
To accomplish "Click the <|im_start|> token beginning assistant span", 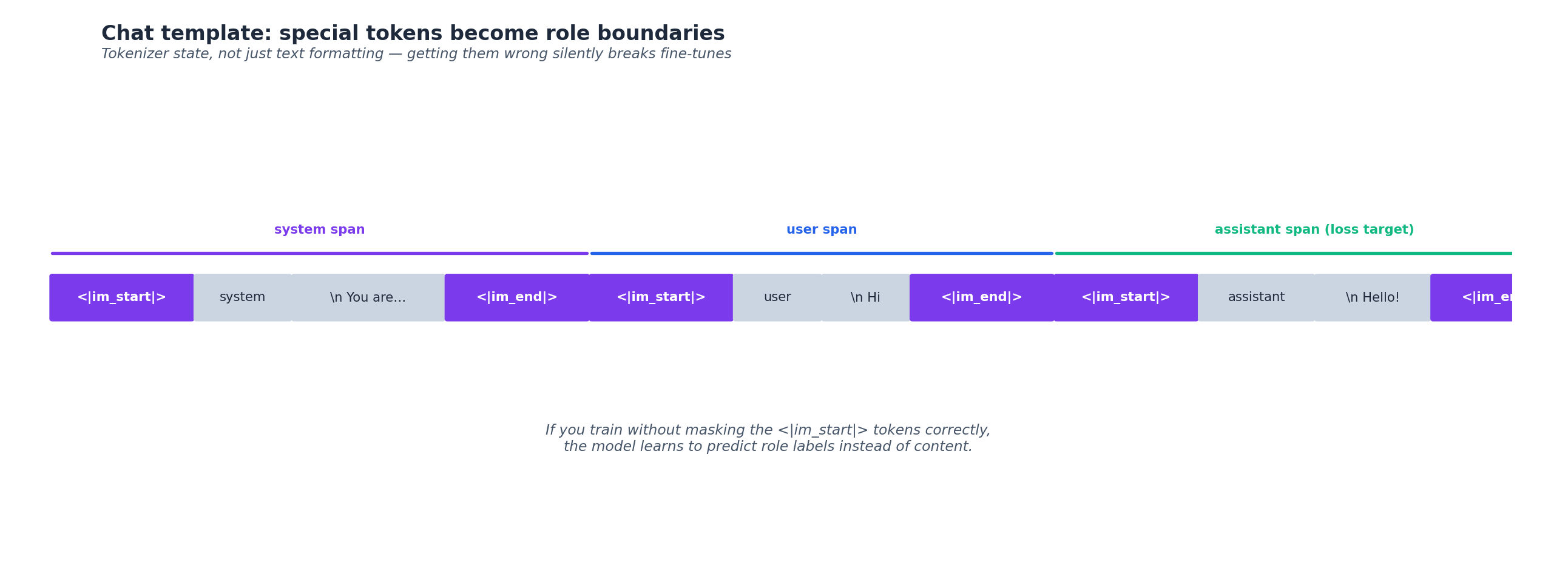I will (x=1126, y=298).
